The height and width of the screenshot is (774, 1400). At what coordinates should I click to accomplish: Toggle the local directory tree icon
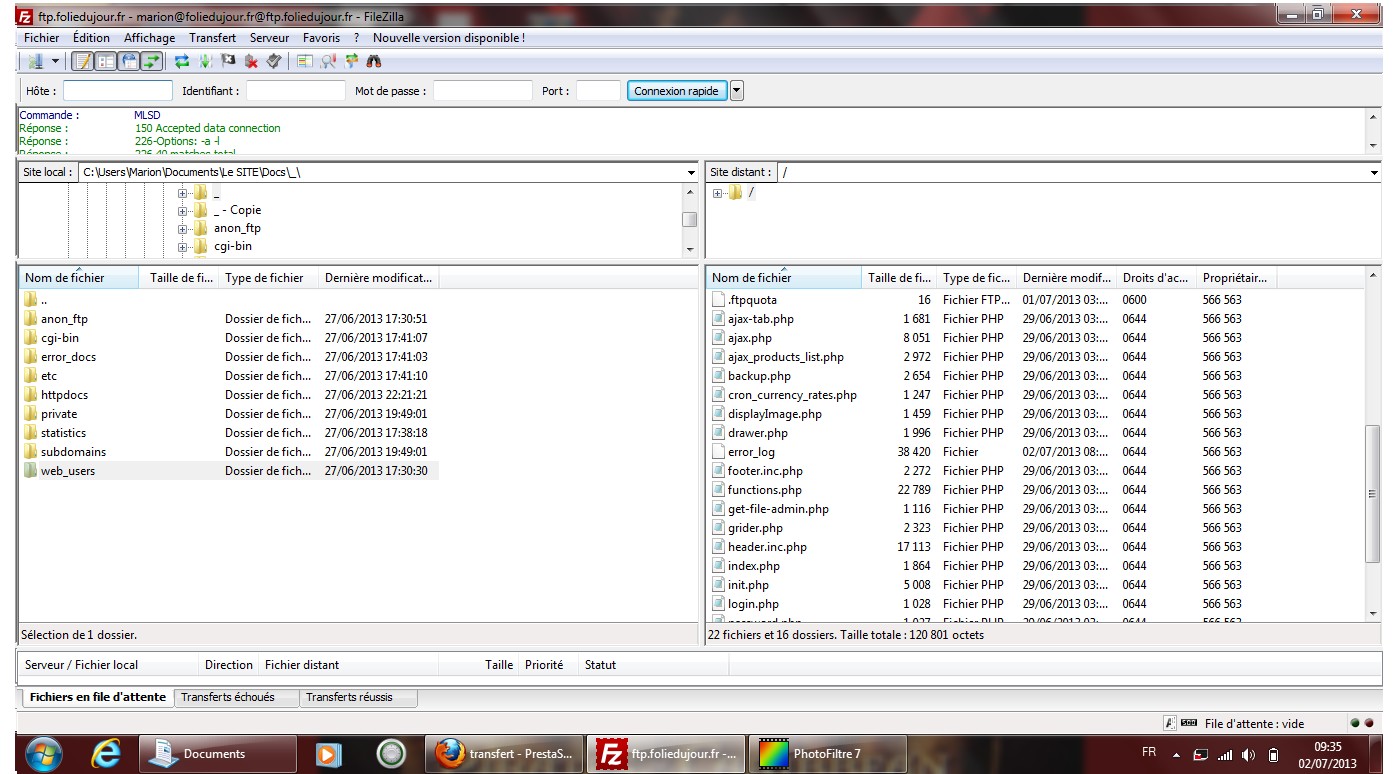106,62
